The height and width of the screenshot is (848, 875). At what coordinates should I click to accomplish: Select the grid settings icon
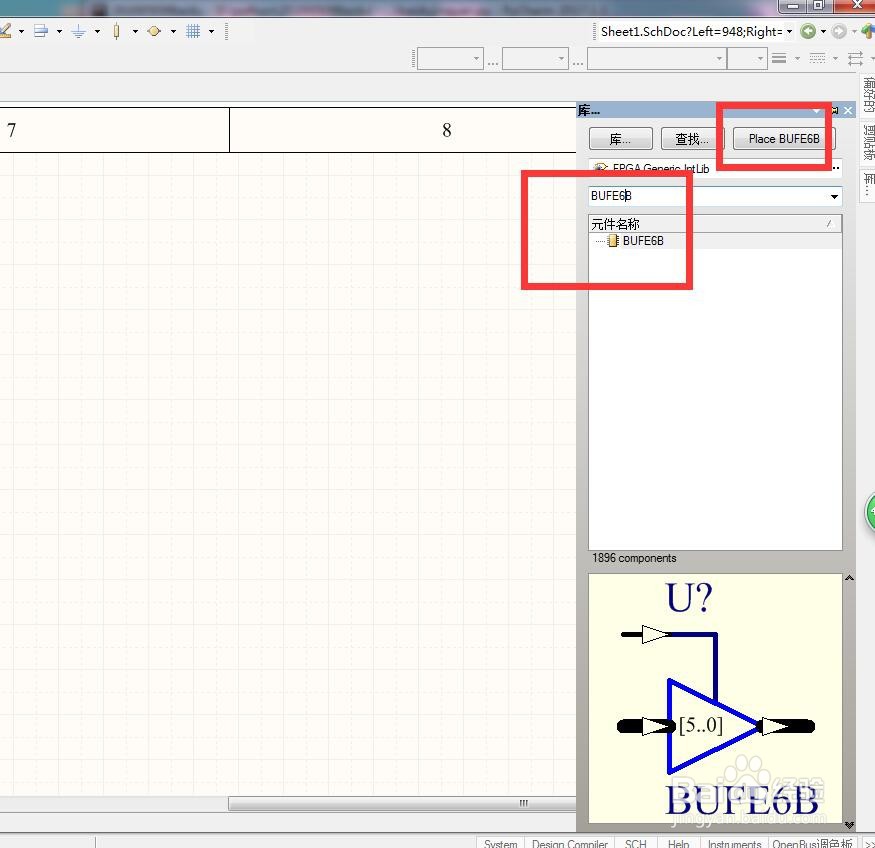pos(193,31)
